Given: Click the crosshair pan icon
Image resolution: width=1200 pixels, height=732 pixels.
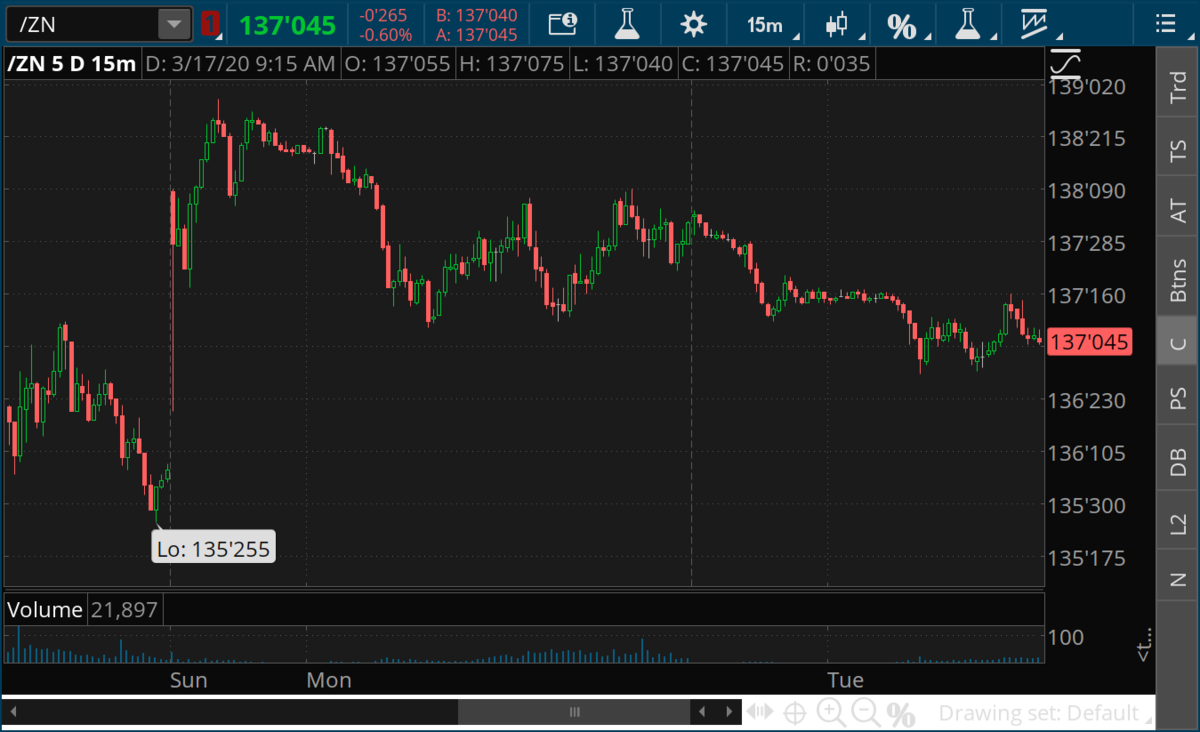Looking at the screenshot, I should 796,713.
